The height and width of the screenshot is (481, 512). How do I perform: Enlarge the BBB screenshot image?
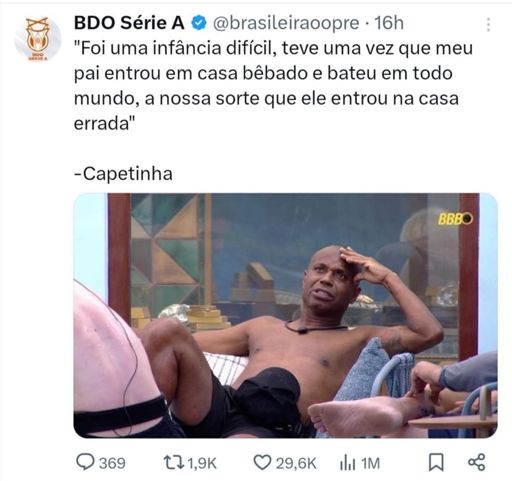(285, 315)
